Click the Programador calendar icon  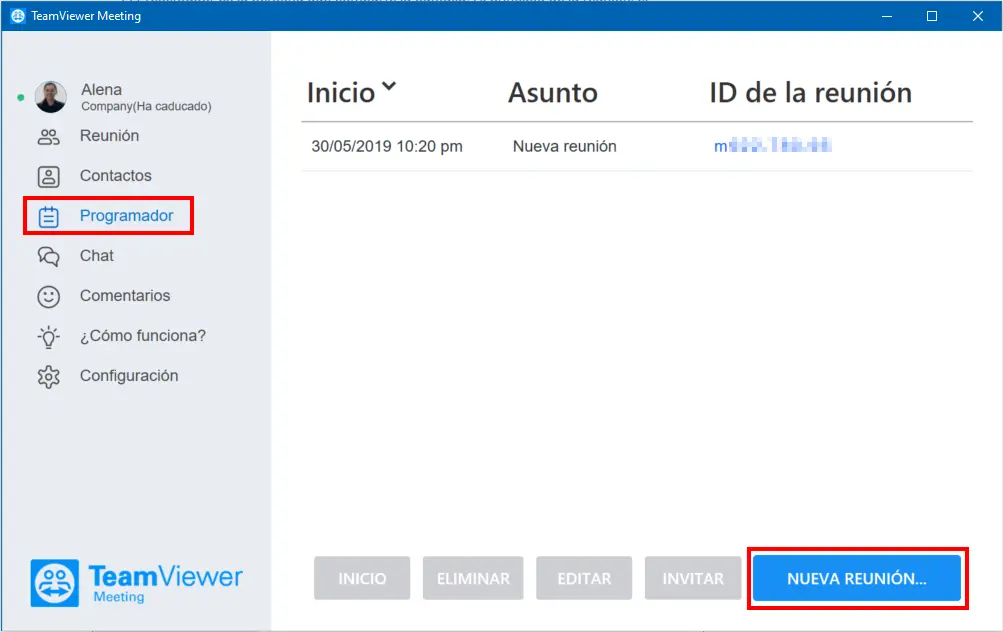click(x=49, y=216)
